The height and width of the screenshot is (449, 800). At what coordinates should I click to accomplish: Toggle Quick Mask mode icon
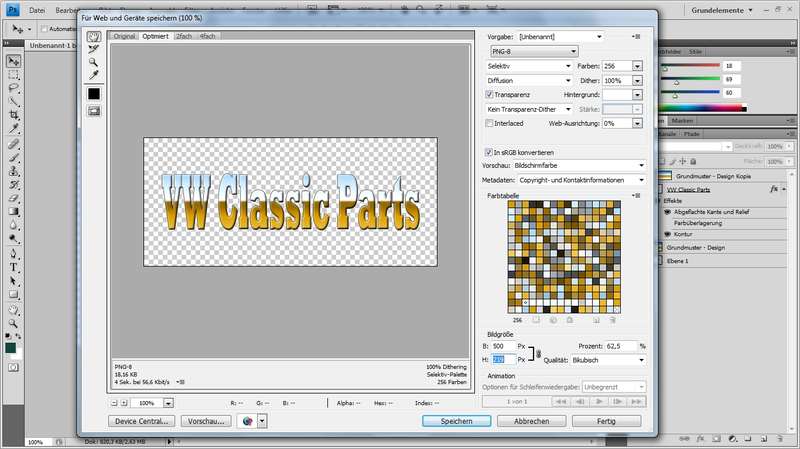(13, 367)
